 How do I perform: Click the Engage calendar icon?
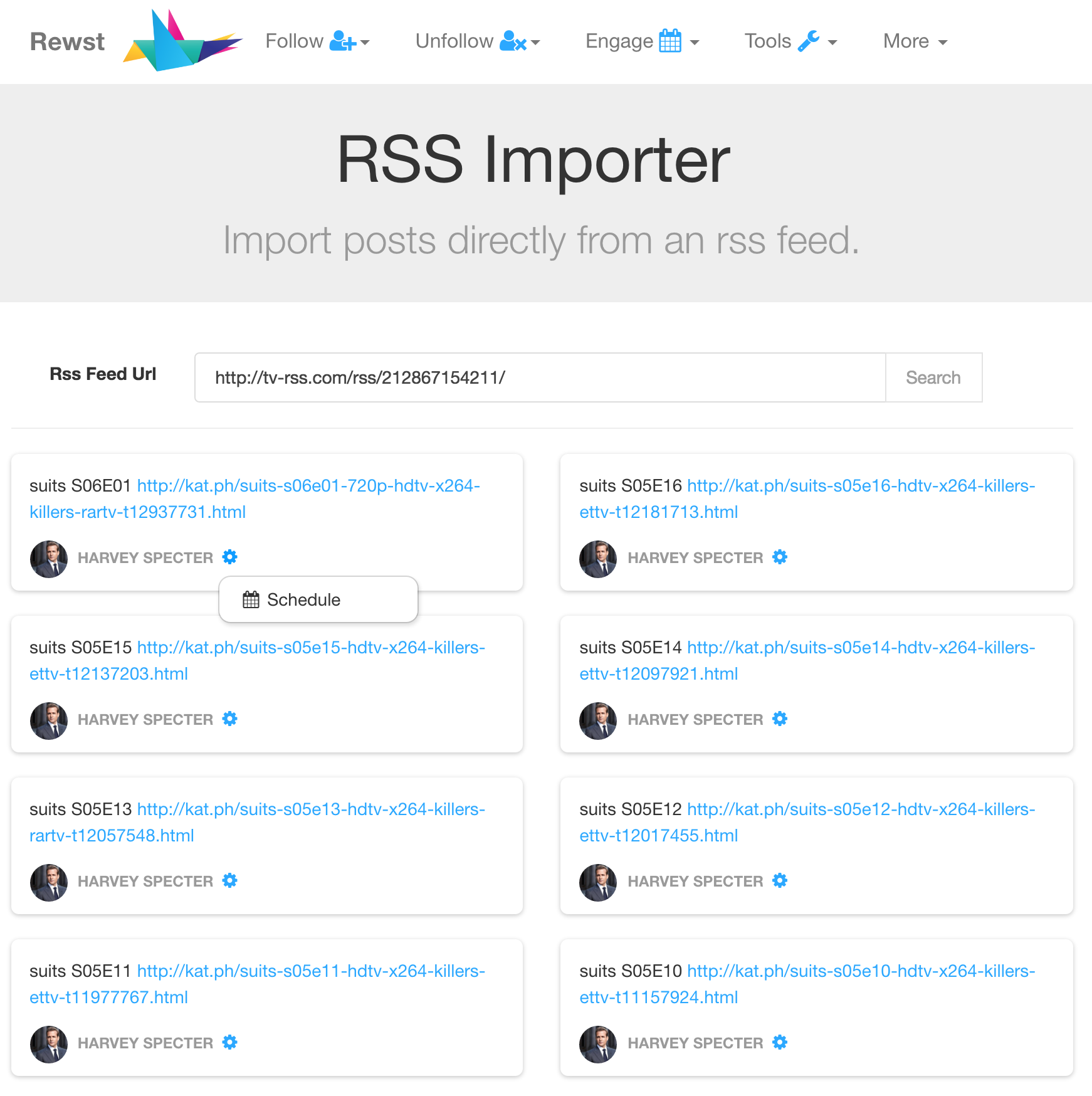(x=670, y=41)
